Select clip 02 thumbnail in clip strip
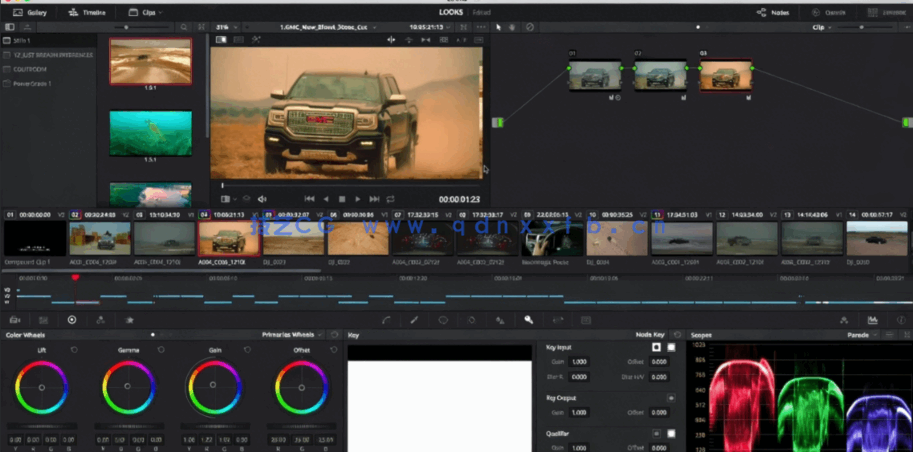Viewport: 913px width, 452px height. [100, 238]
